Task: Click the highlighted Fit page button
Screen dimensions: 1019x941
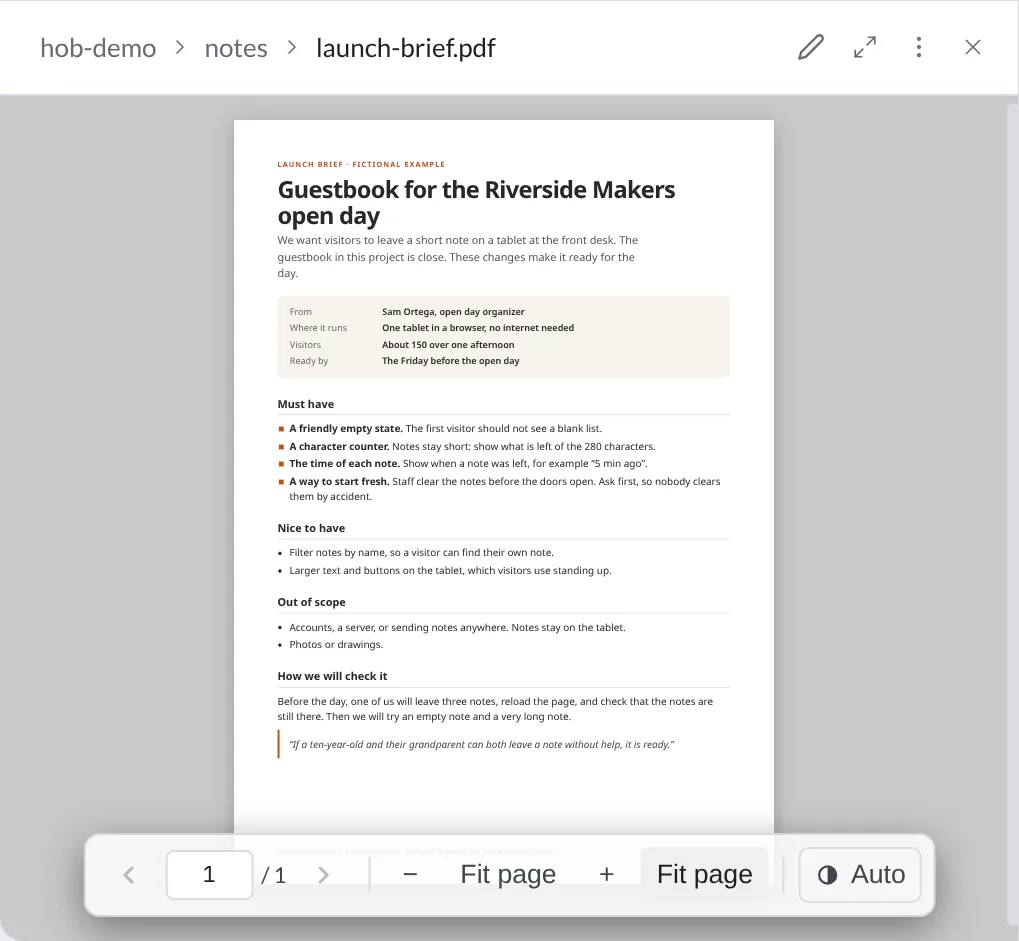Action: point(704,875)
